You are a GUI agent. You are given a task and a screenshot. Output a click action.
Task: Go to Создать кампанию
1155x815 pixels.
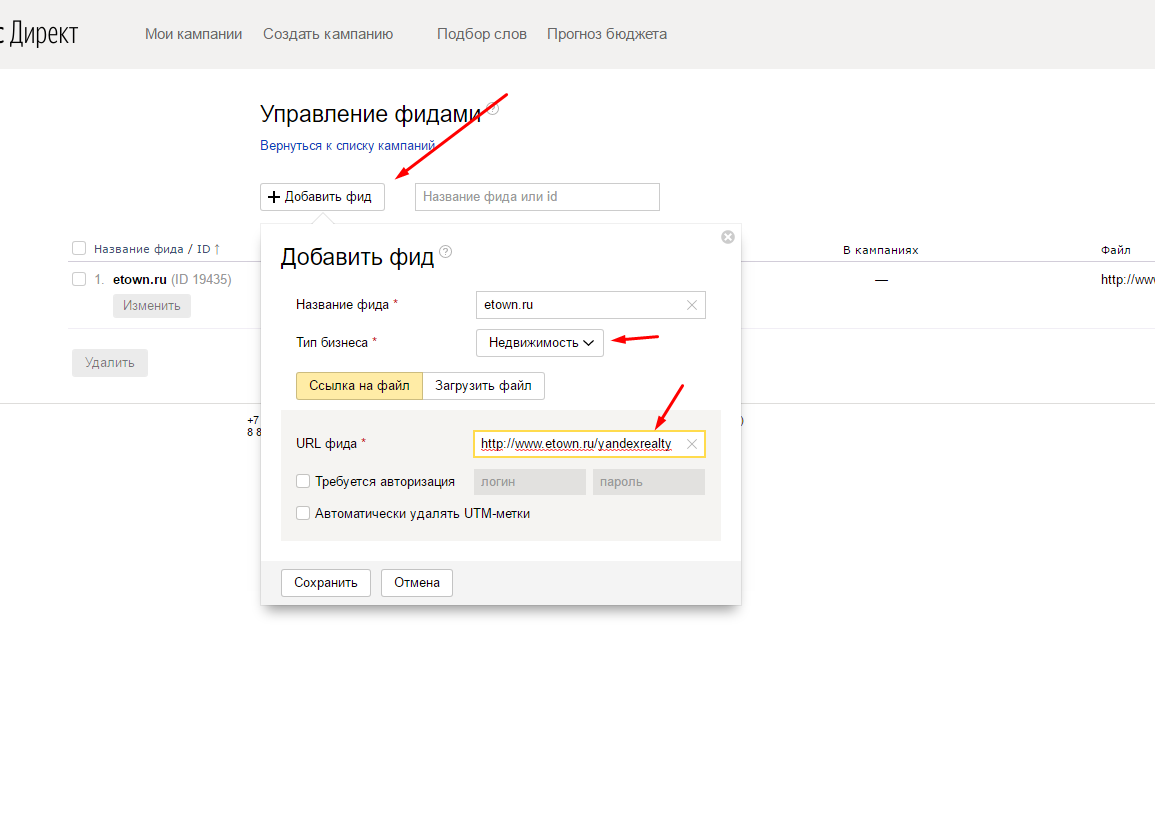328,34
